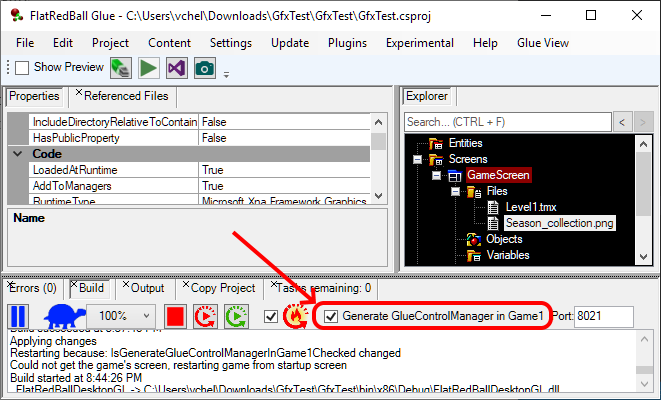Click the Explorer search box

click(508, 122)
